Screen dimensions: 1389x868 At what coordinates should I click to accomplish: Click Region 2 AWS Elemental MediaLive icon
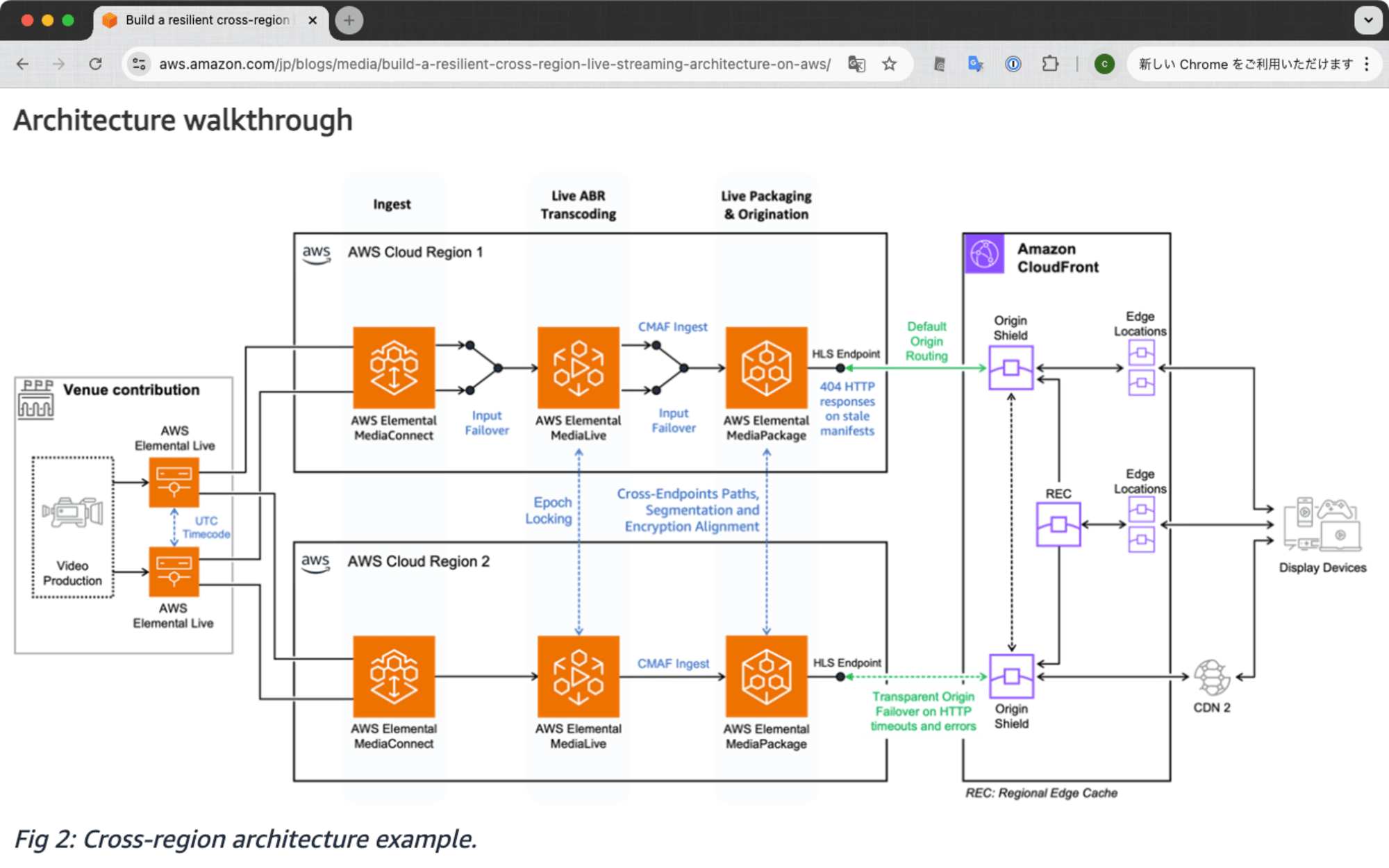pyautogui.click(x=578, y=676)
